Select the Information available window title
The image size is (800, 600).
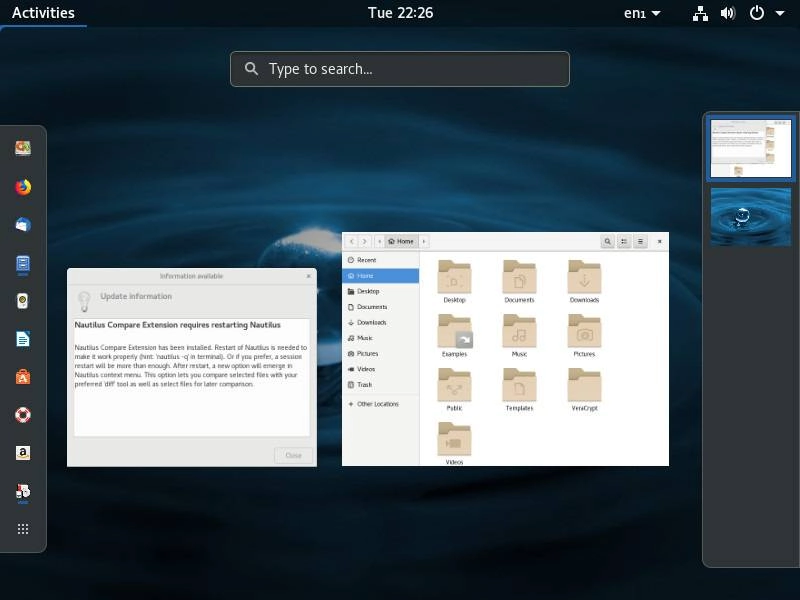[191, 276]
